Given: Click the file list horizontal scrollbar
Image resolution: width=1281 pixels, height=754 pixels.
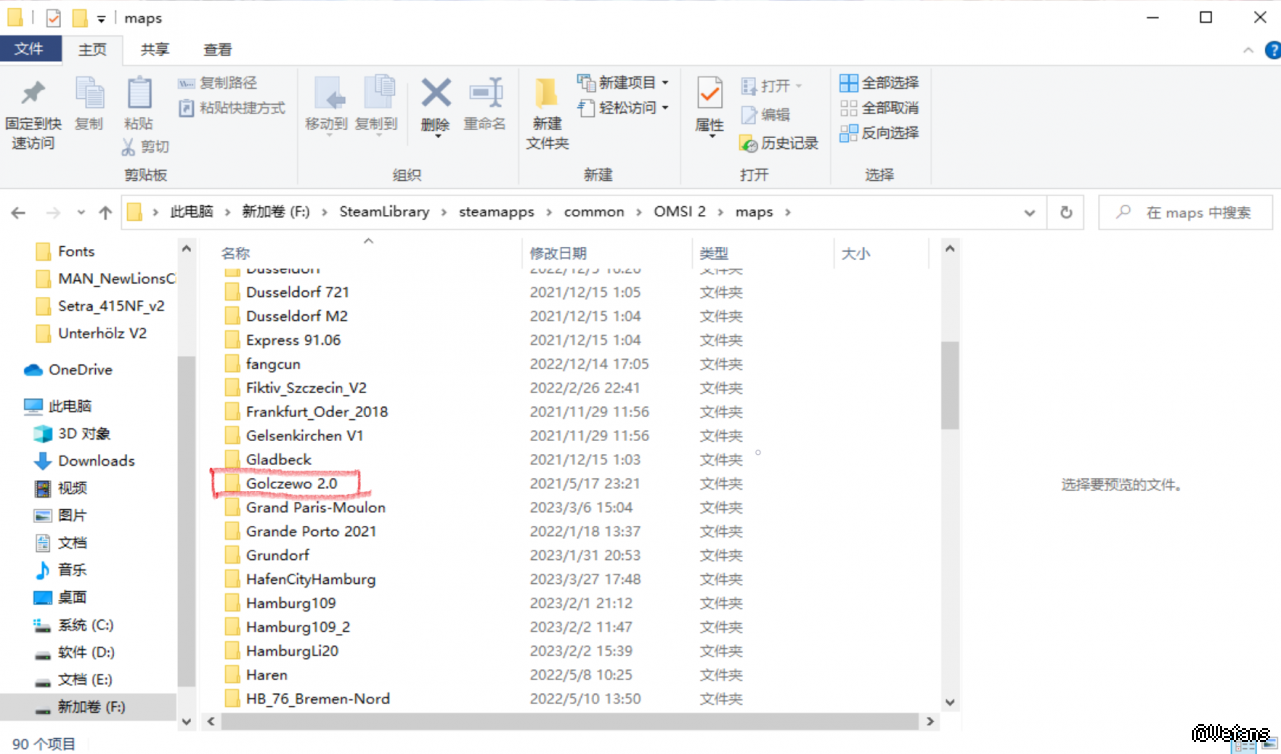Looking at the screenshot, I should (569, 721).
